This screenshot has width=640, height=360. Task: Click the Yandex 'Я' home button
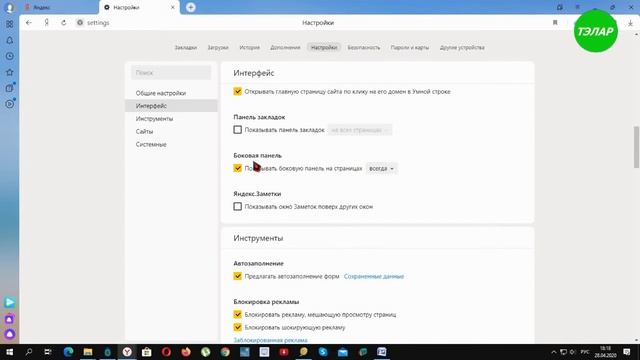pyautogui.click(x=47, y=23)
